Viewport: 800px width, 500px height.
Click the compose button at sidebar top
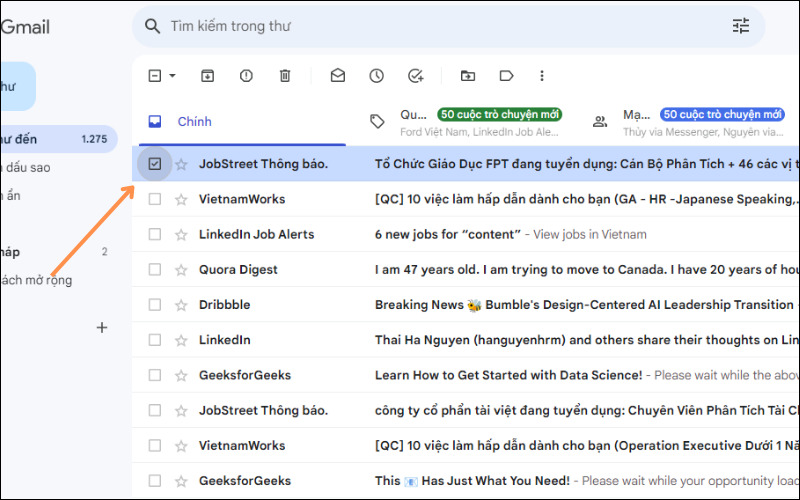pyautogui.click(x=18, y=86)
